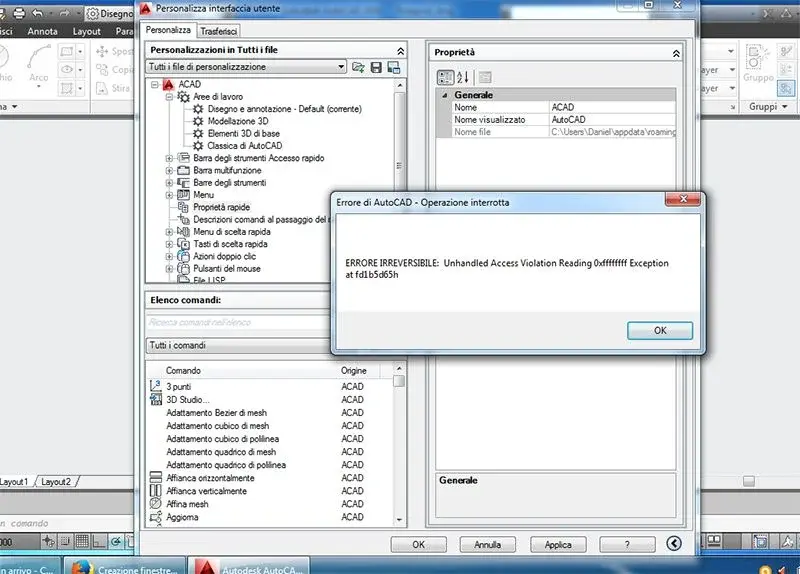Click the Barra multifunzione icon in the tree
Screen dimensions: 800x574
coord(183,170)
